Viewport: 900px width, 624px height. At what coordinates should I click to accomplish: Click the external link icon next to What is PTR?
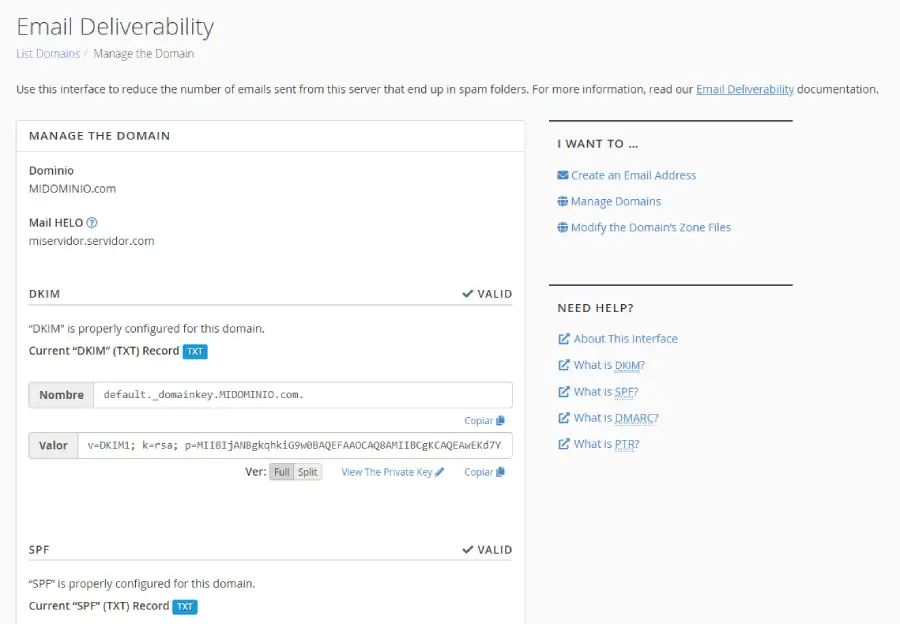[x=564, y=444]
